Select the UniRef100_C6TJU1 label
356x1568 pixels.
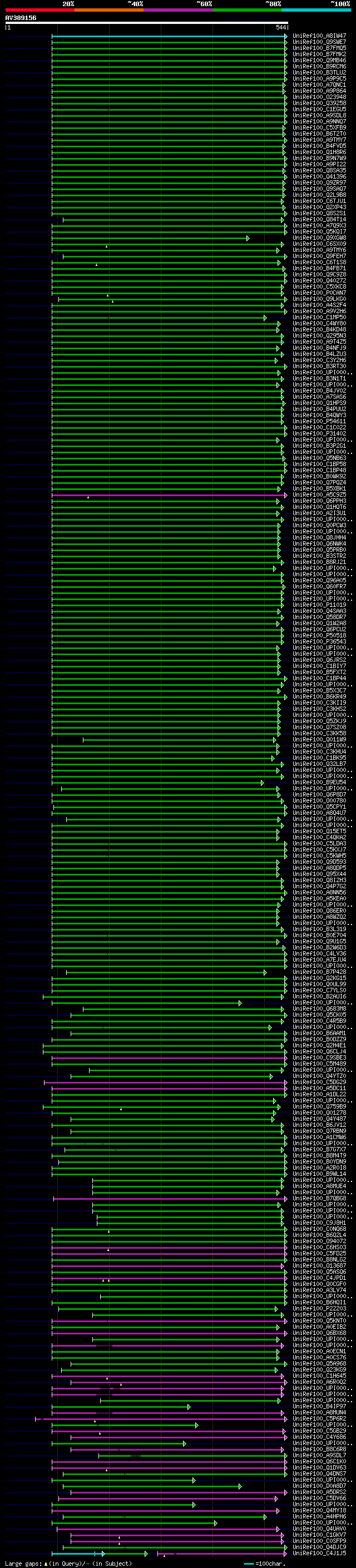click(319, 201)
